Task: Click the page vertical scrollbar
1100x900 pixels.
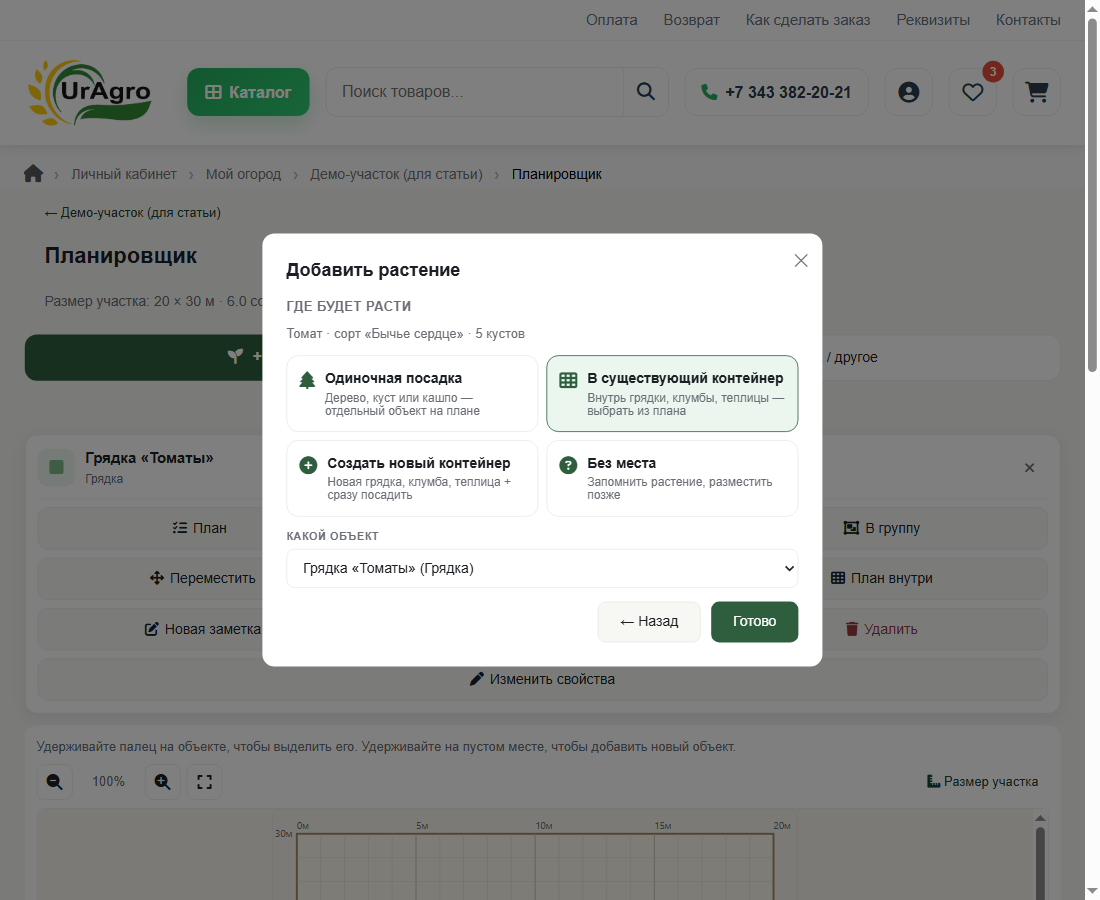Action: click(1092, 195)
